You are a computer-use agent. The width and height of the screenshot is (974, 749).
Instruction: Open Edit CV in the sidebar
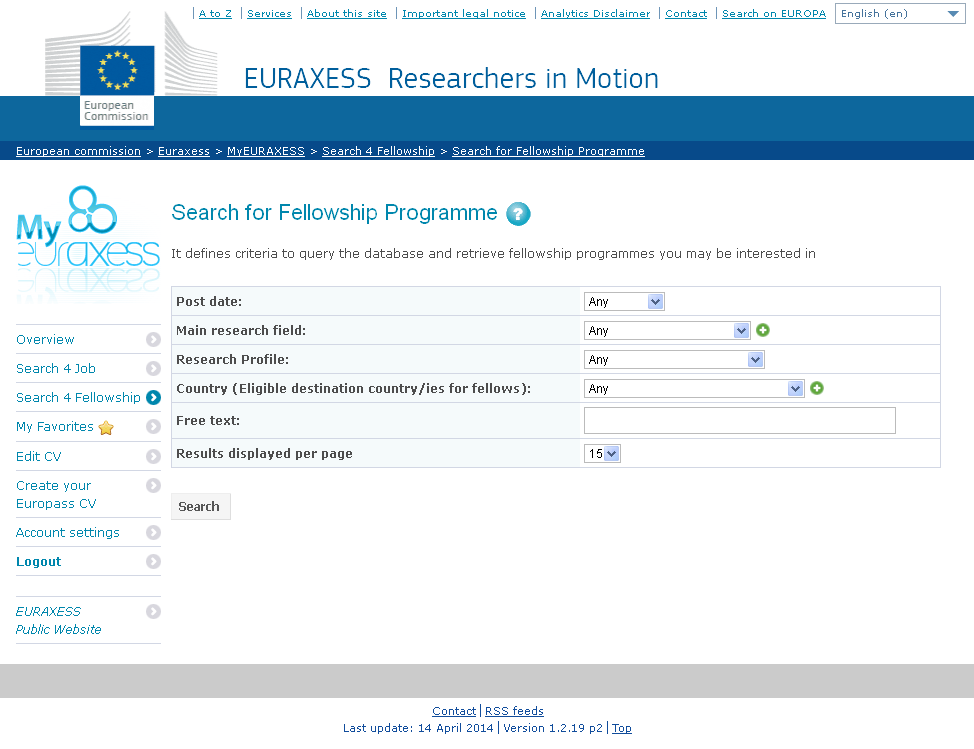(x=39, y=456)
